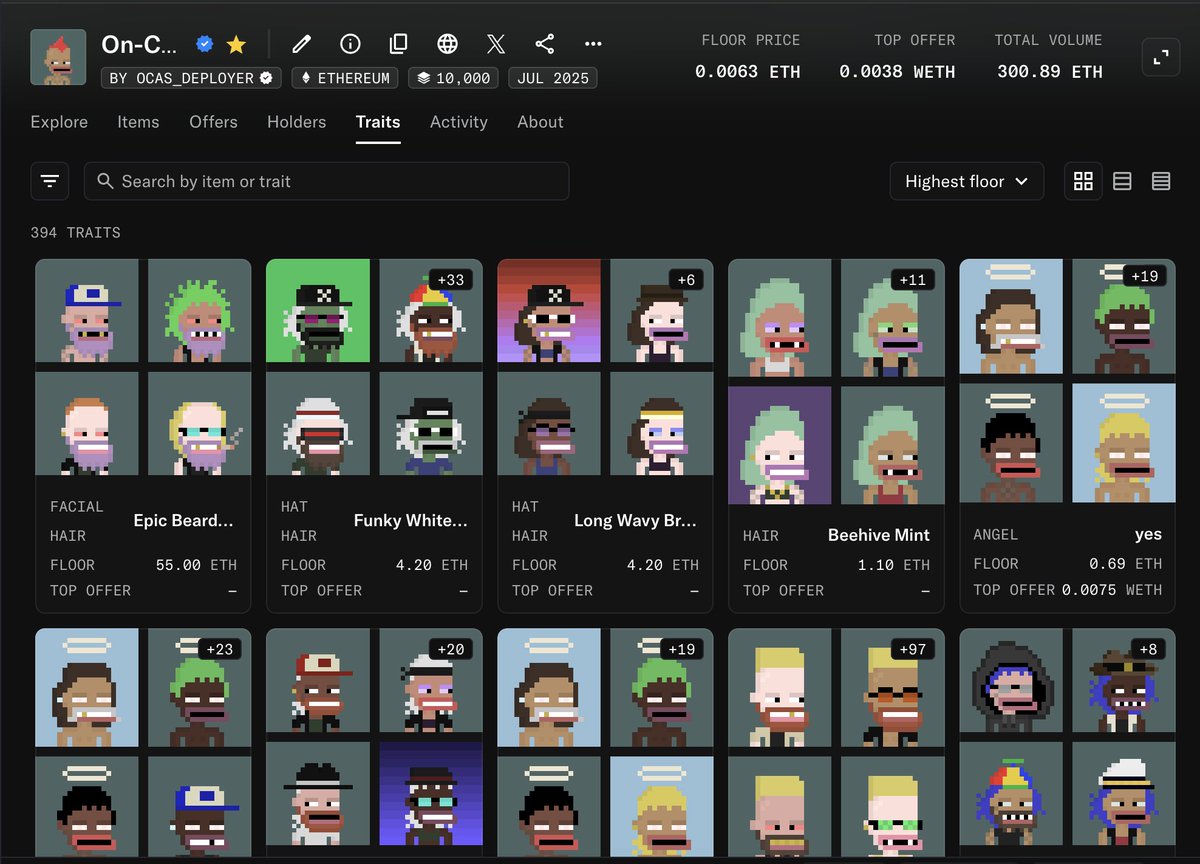Open the filter panel icon
This screenshot has width=1200, height=864.
coord(50,181)
